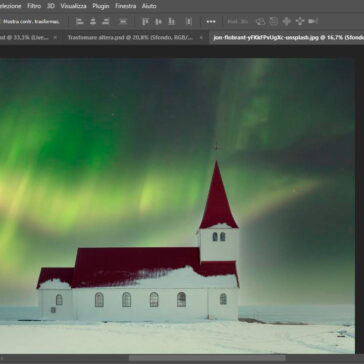Select the 3D video camera icon
The image size is (364, 364).
(313, 22)
